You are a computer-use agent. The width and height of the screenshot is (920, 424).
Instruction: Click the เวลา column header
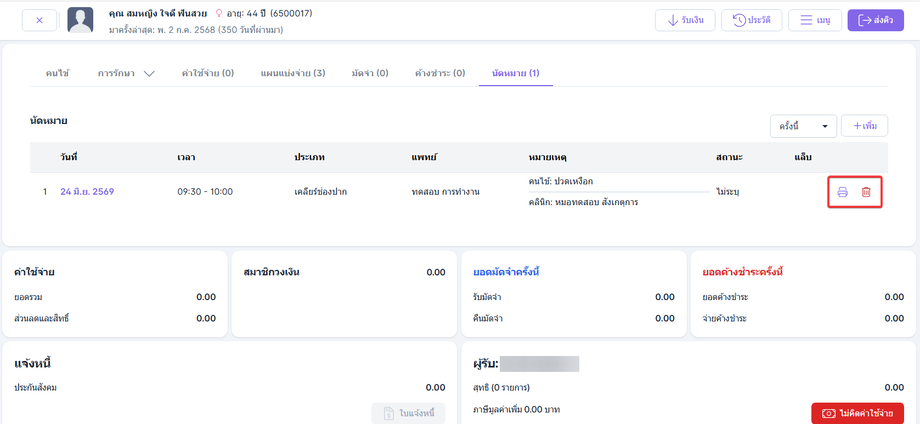tap(186, 157)
